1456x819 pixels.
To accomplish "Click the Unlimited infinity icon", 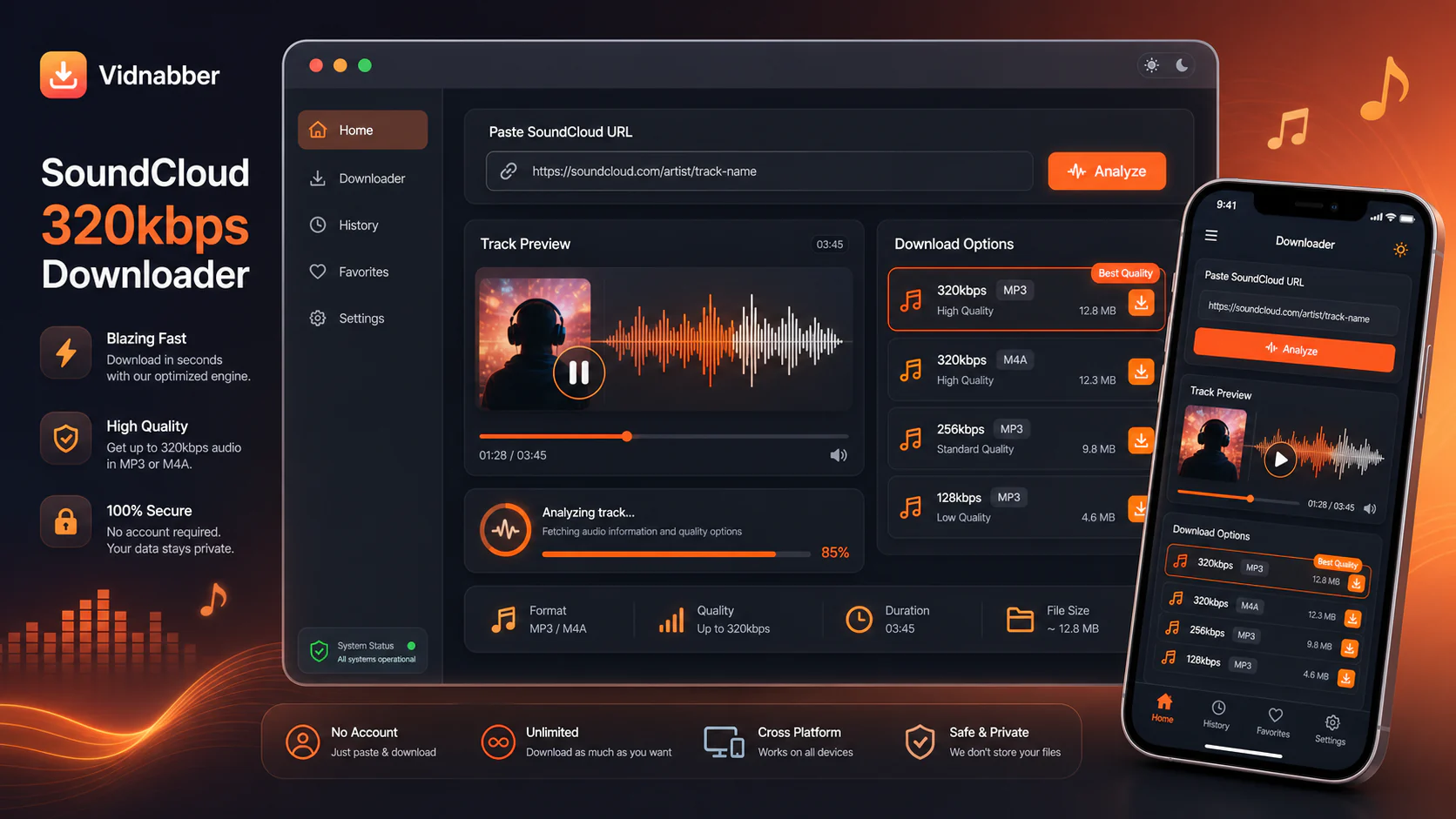I will coord(498,742).
